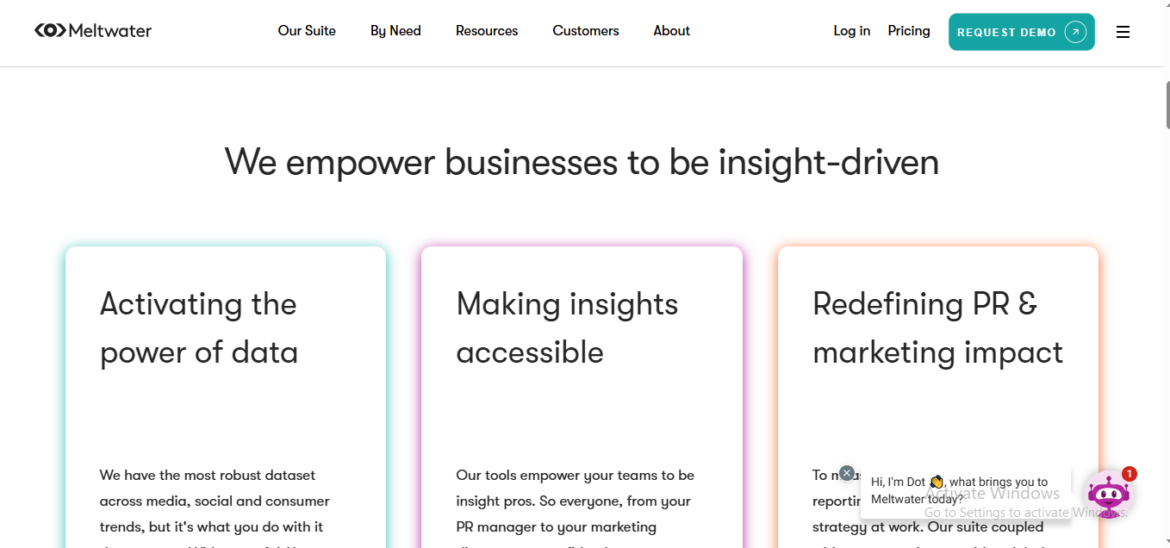
Task: Click the Meltwater logo icon
Action: 50,31
